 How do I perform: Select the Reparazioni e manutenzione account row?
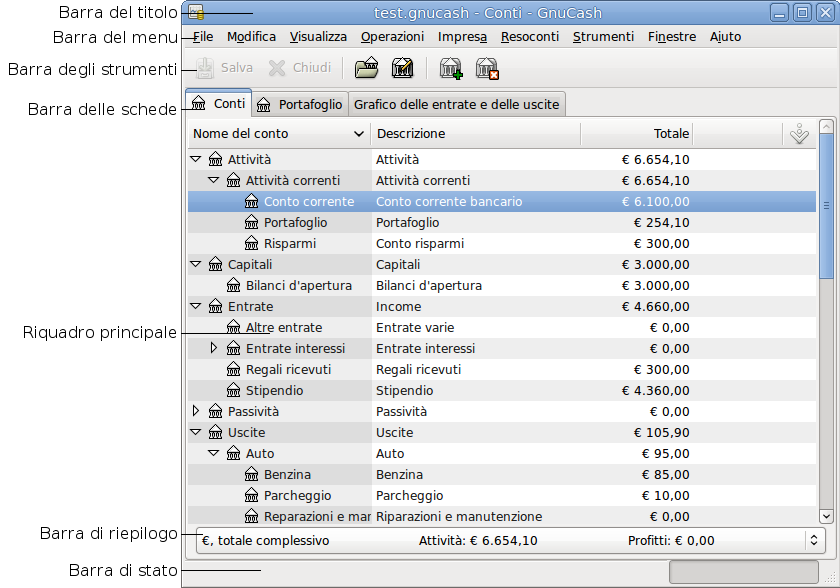pos(501,516)
